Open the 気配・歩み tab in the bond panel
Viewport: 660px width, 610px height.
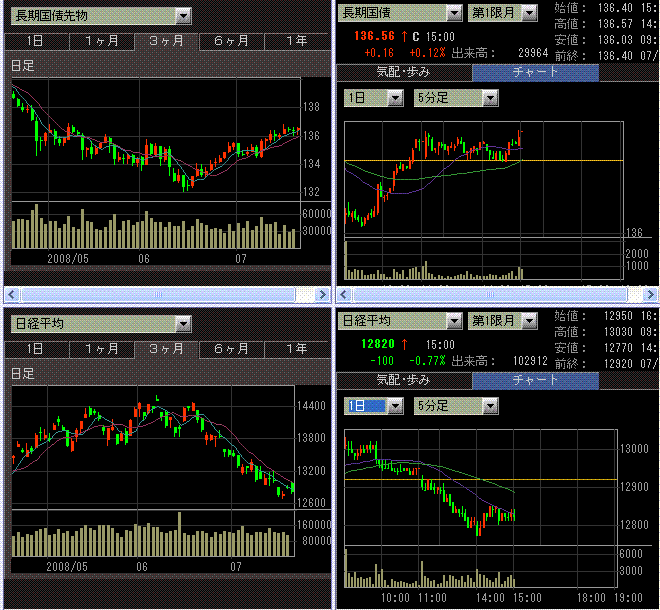(404, 72)
